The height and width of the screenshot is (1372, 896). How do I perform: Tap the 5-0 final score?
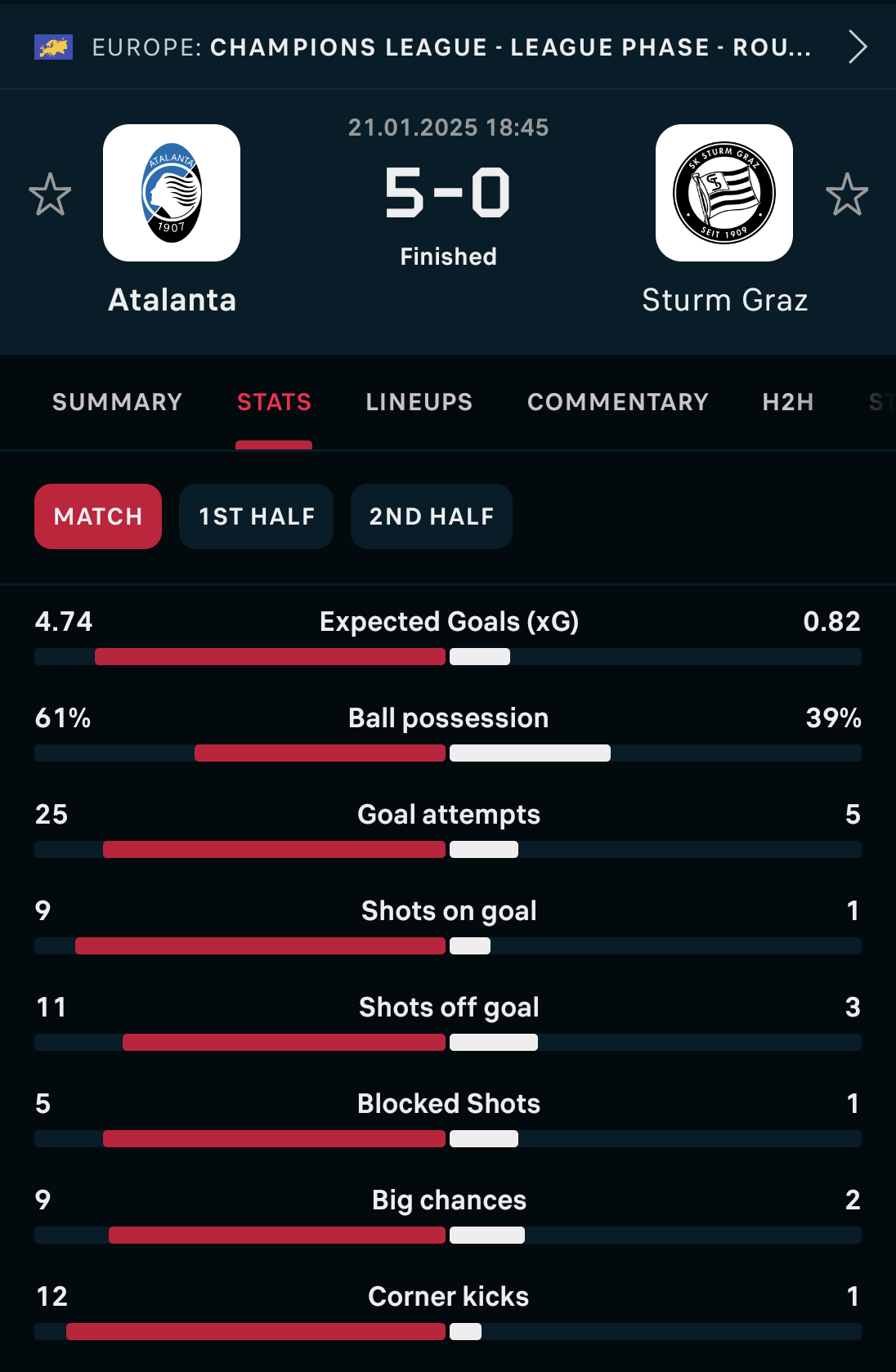pyautogui.click(x=448, y=194)
